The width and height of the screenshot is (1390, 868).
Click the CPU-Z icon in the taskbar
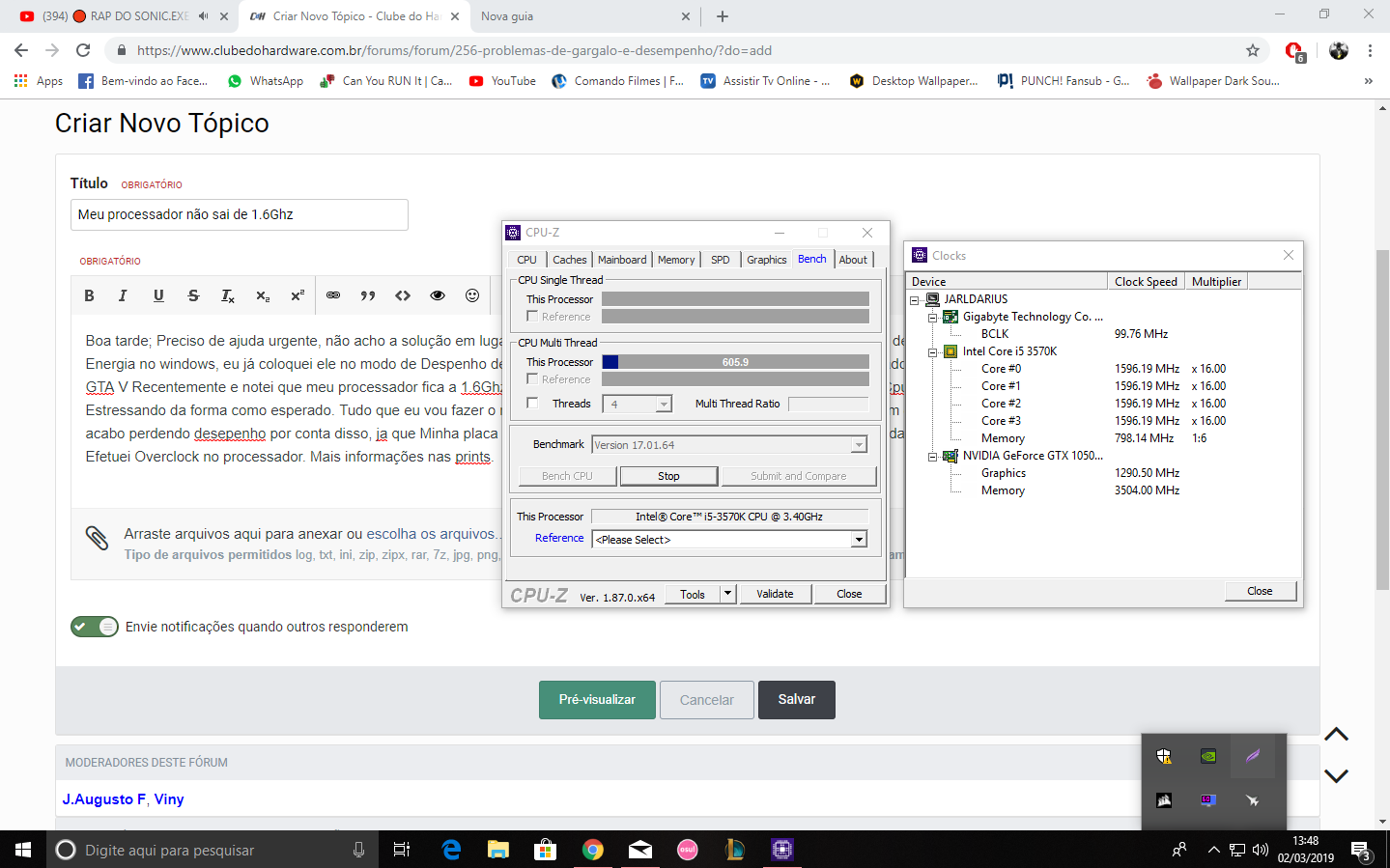pos(782,850)
